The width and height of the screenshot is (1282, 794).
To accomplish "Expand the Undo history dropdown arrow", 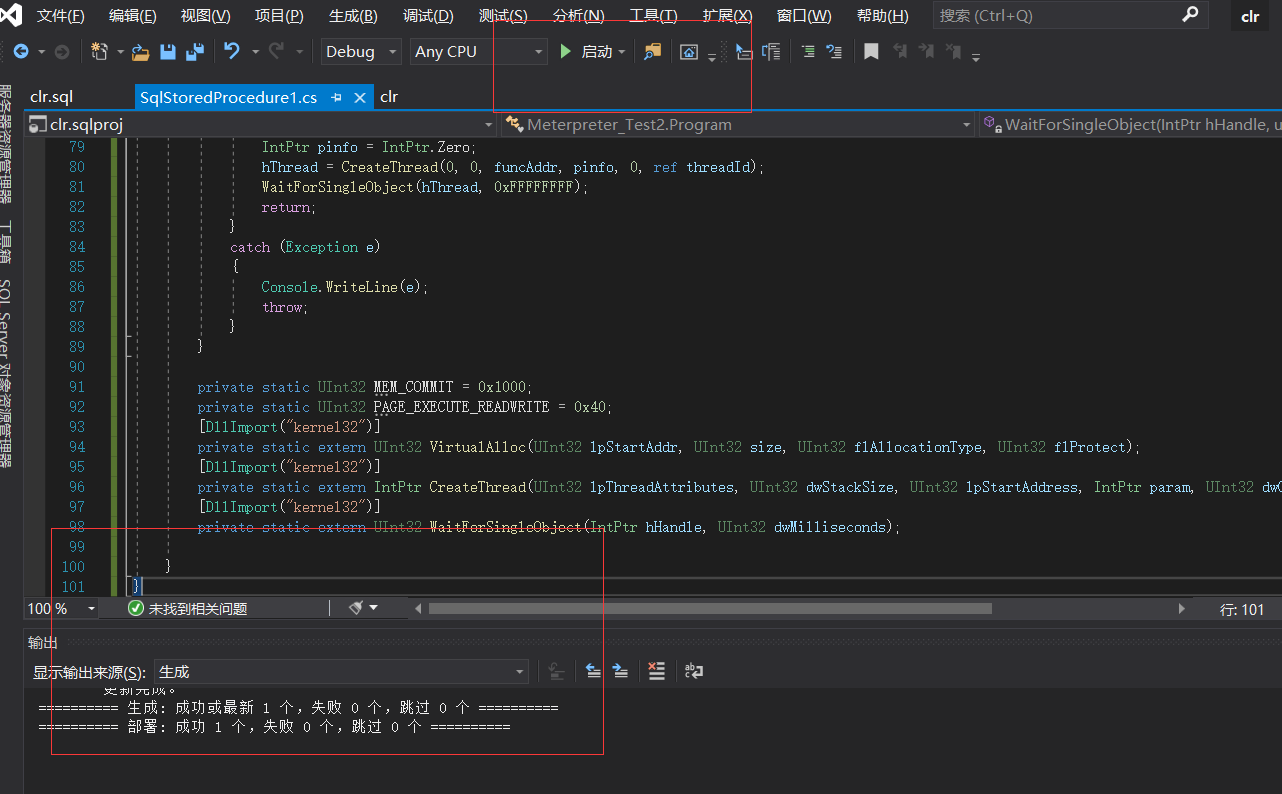I will (x=255, y=52).
